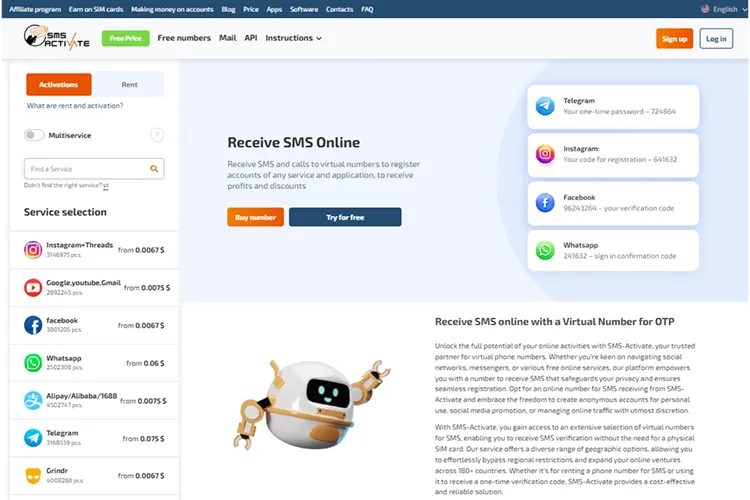Click the Whatsapp icon in confirmation code card
Viewport: 750px width, 500px height.
(545, 250)
